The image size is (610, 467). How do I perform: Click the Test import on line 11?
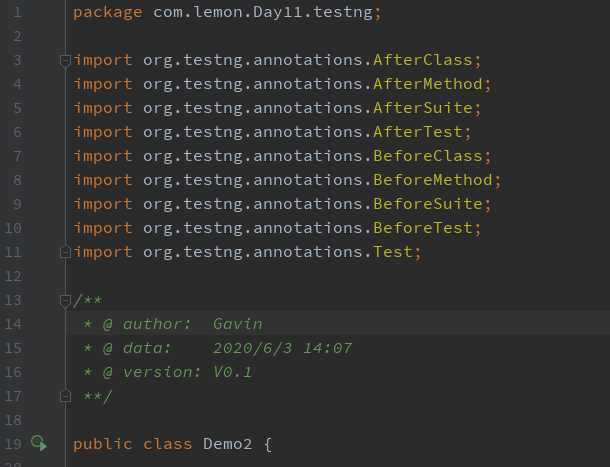393,252
